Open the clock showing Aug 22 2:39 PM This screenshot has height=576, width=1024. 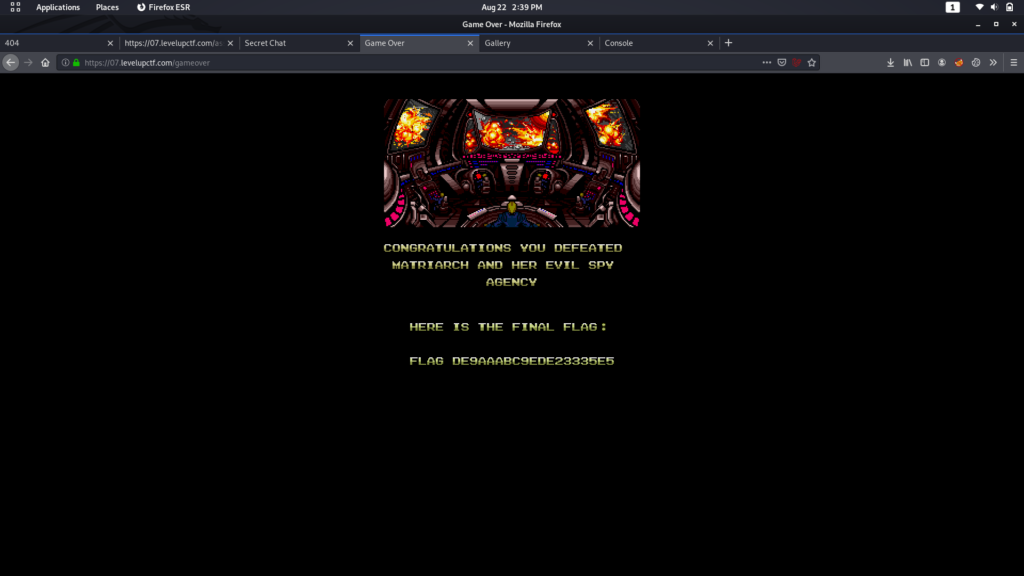512,7
